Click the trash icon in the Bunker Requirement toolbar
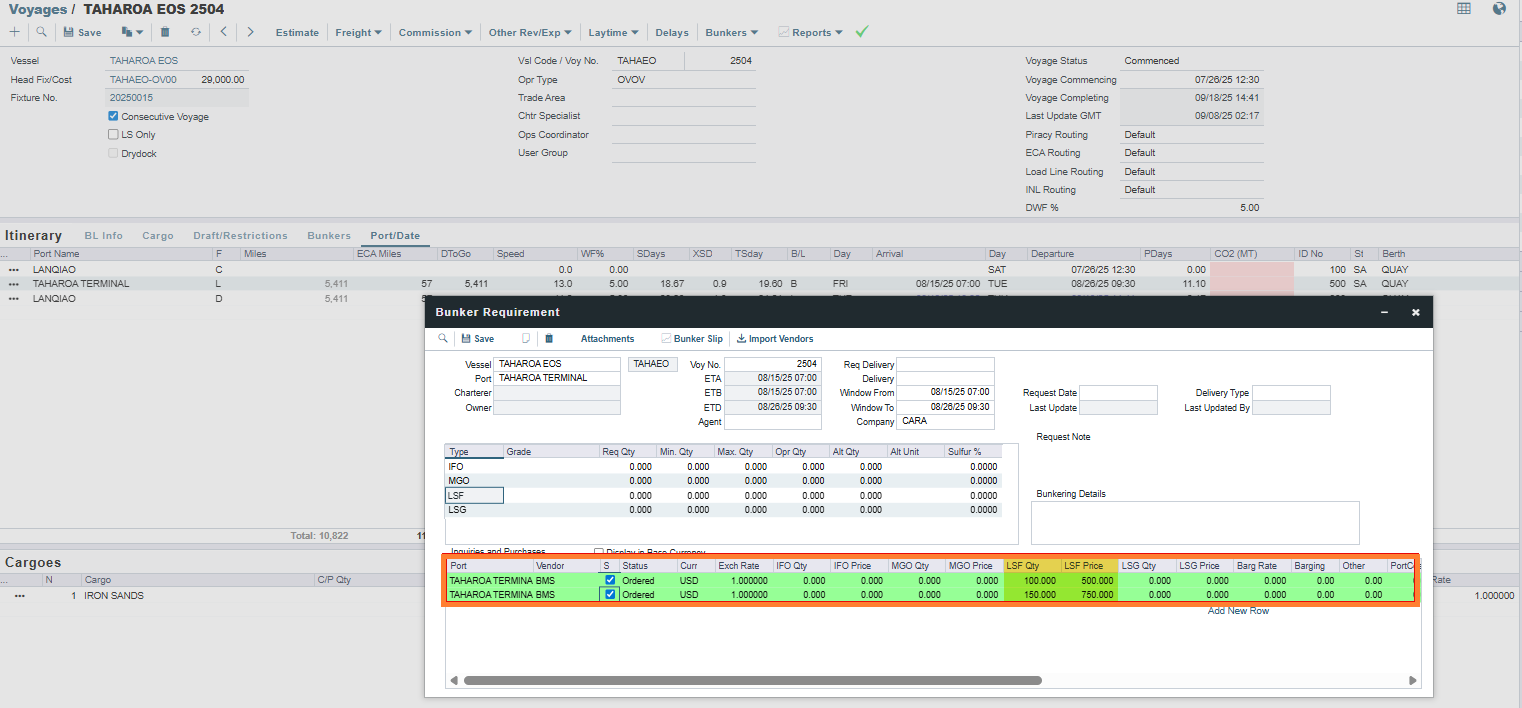 549,339
